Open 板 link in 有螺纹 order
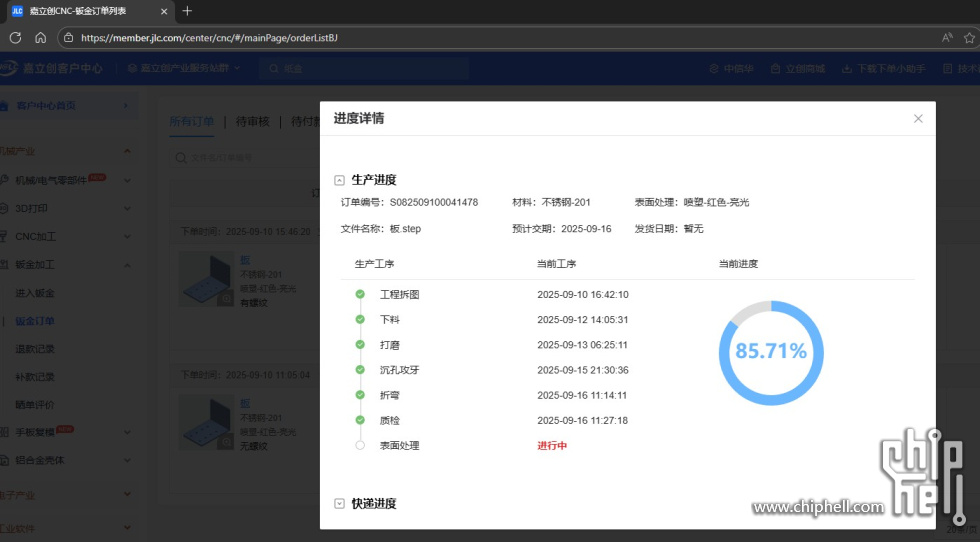 (x=245, y=260)
